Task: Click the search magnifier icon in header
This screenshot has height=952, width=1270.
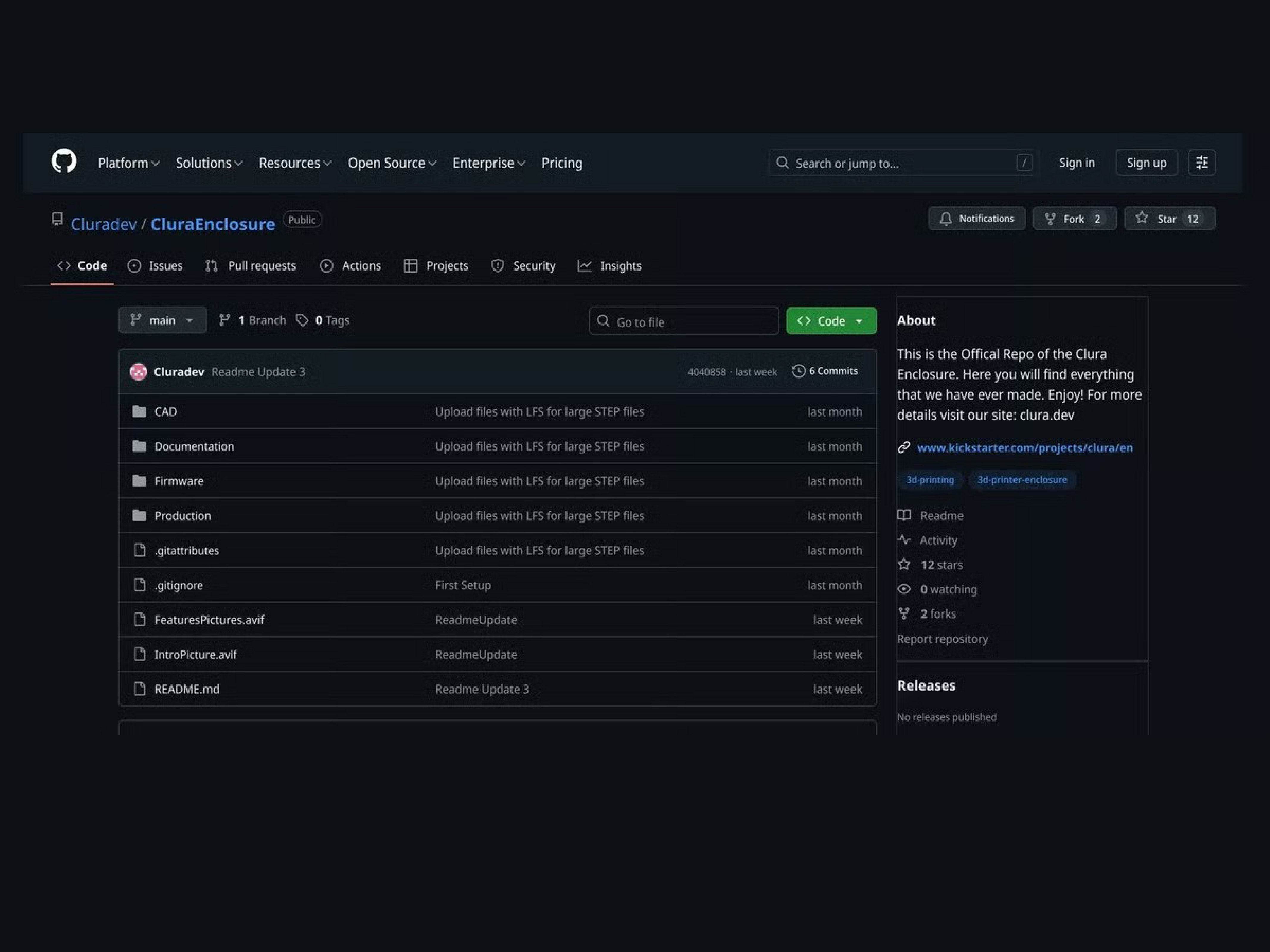Action: pos(782,163)
